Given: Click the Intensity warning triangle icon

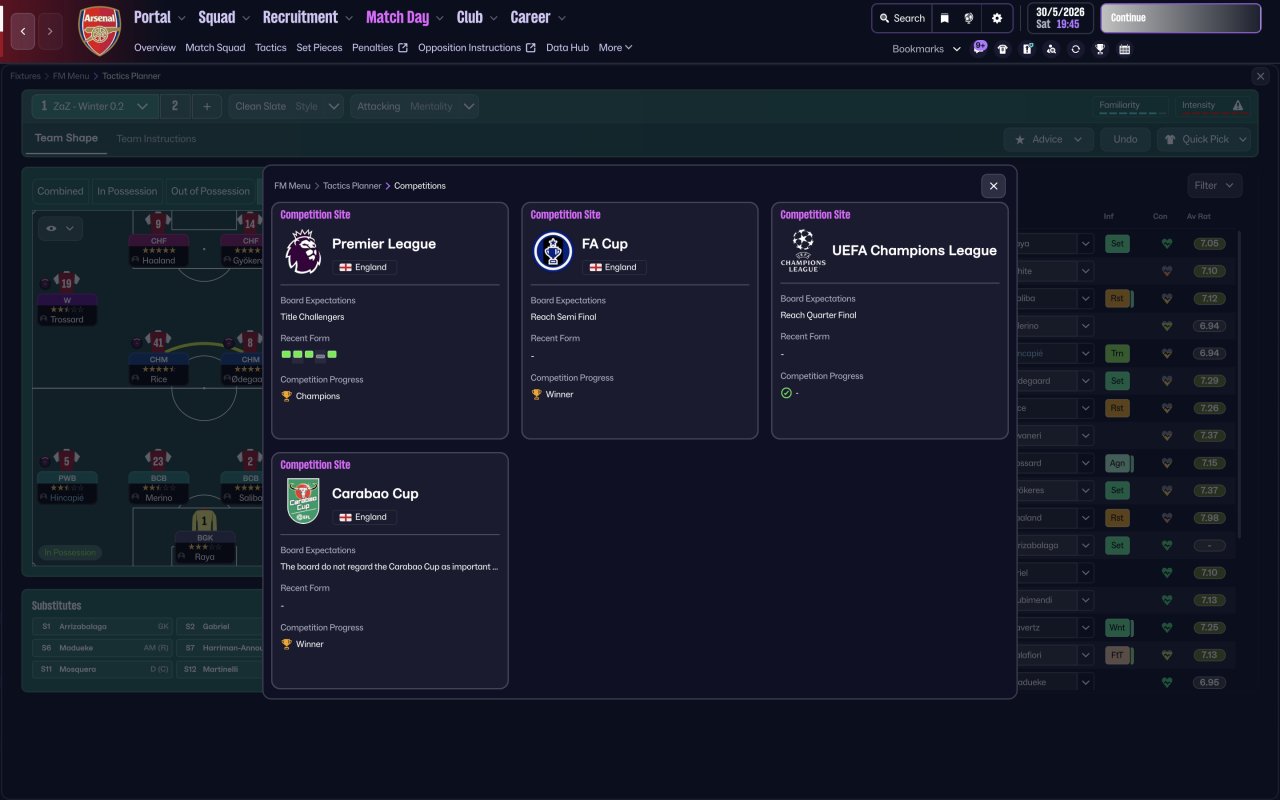Looking at the screenshot, I should [1238, 105].
